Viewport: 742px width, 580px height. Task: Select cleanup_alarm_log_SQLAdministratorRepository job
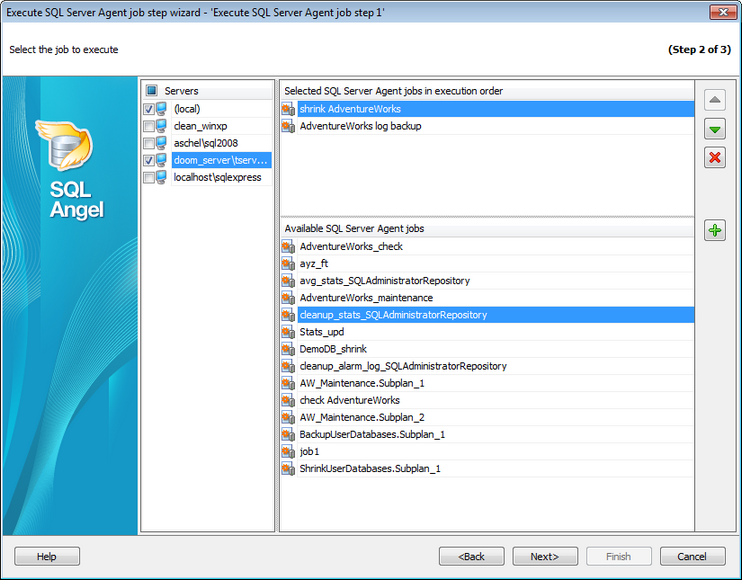(x=495, y=366)
